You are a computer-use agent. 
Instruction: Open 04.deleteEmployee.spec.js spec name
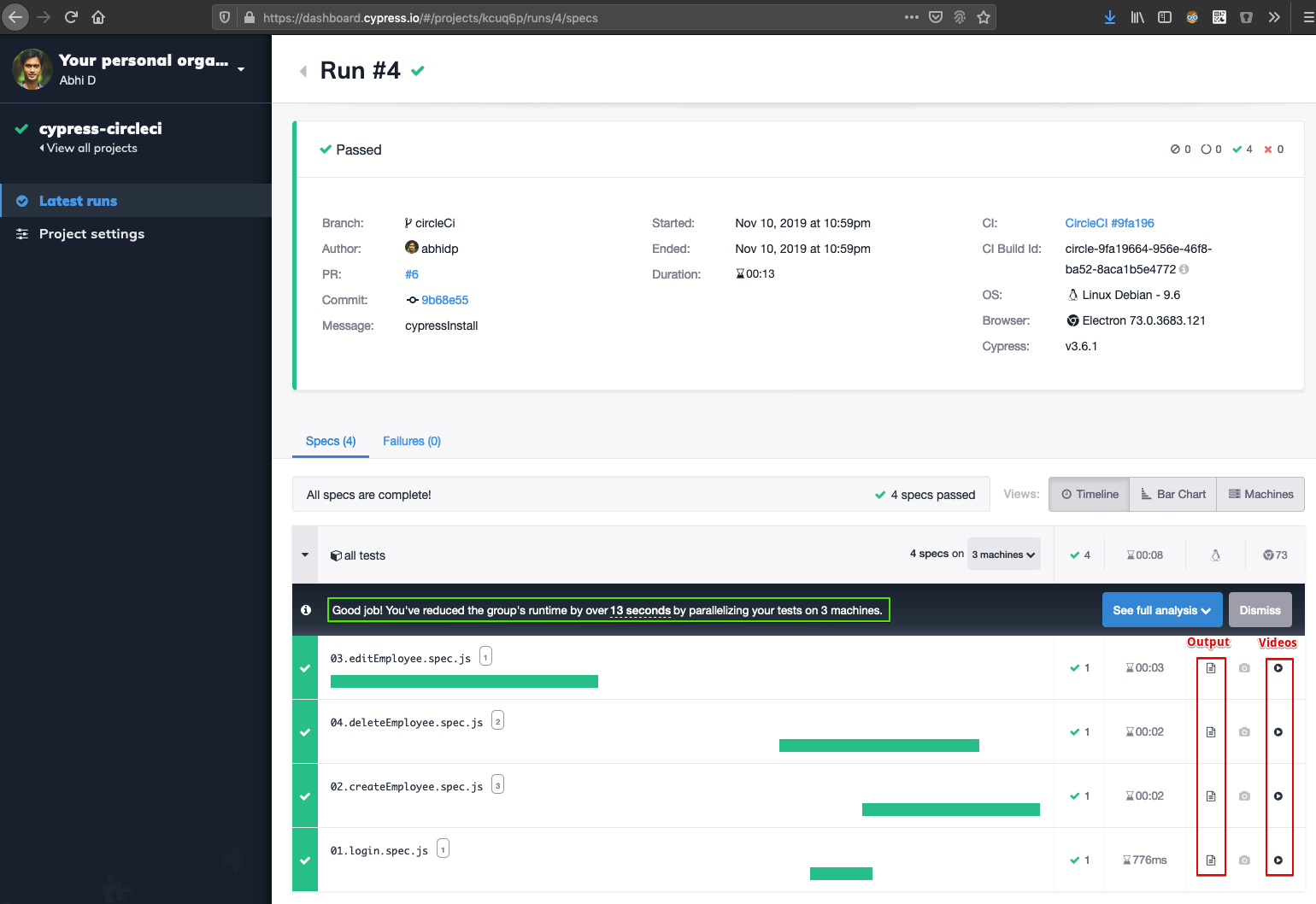click(x=407, y=723)
